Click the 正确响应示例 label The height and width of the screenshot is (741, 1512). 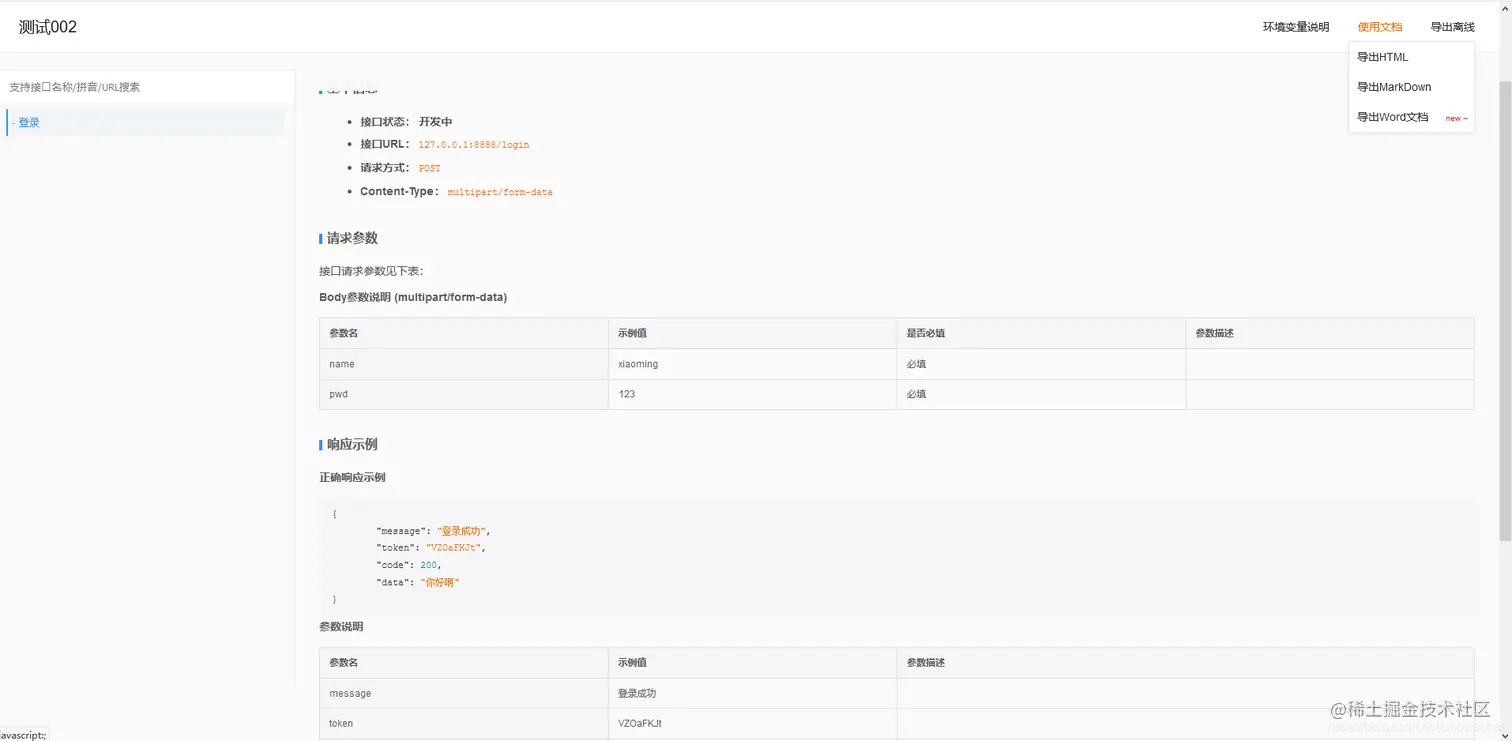(352, 477)
